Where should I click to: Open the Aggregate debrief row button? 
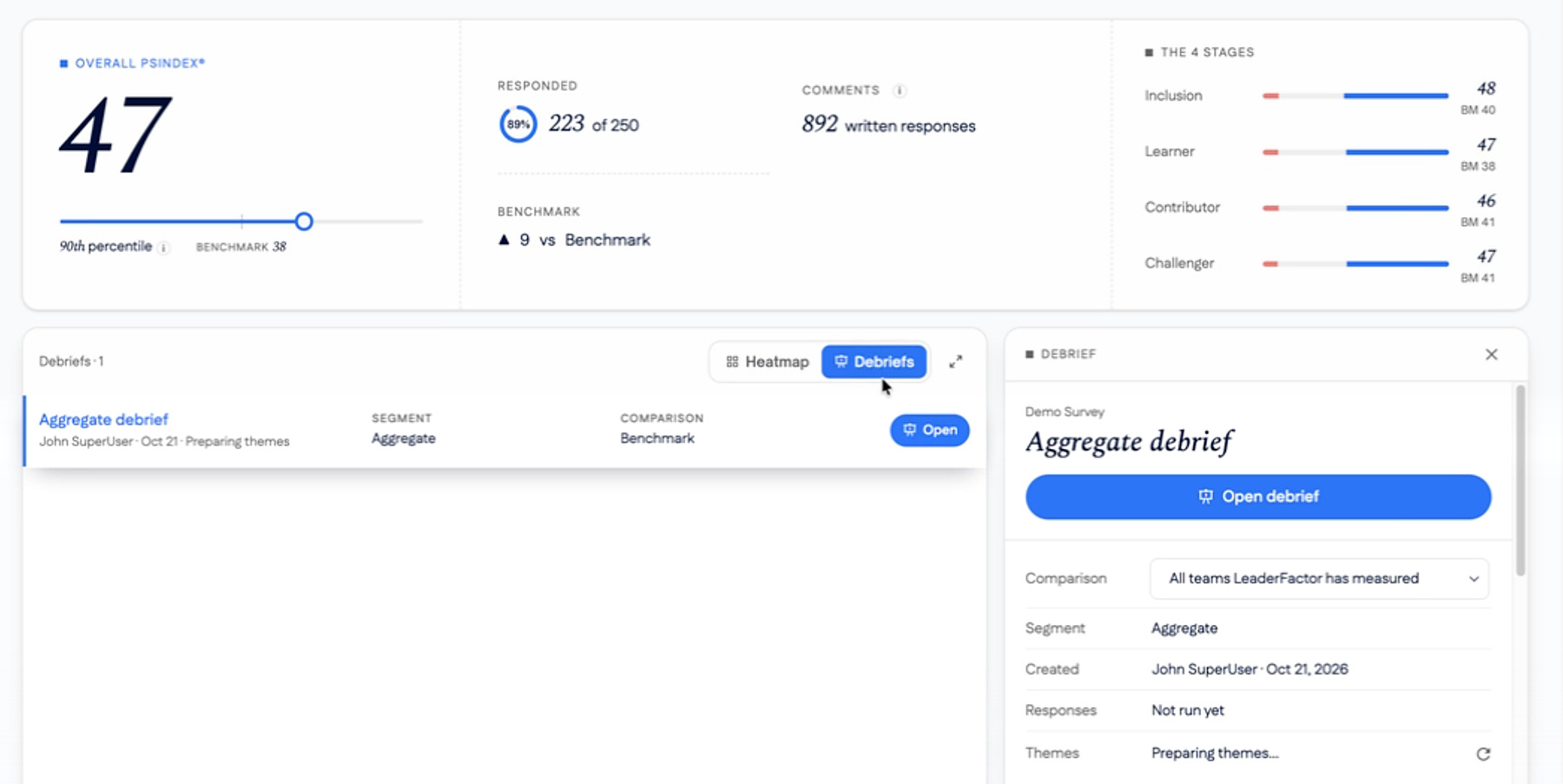coord(929,430)
